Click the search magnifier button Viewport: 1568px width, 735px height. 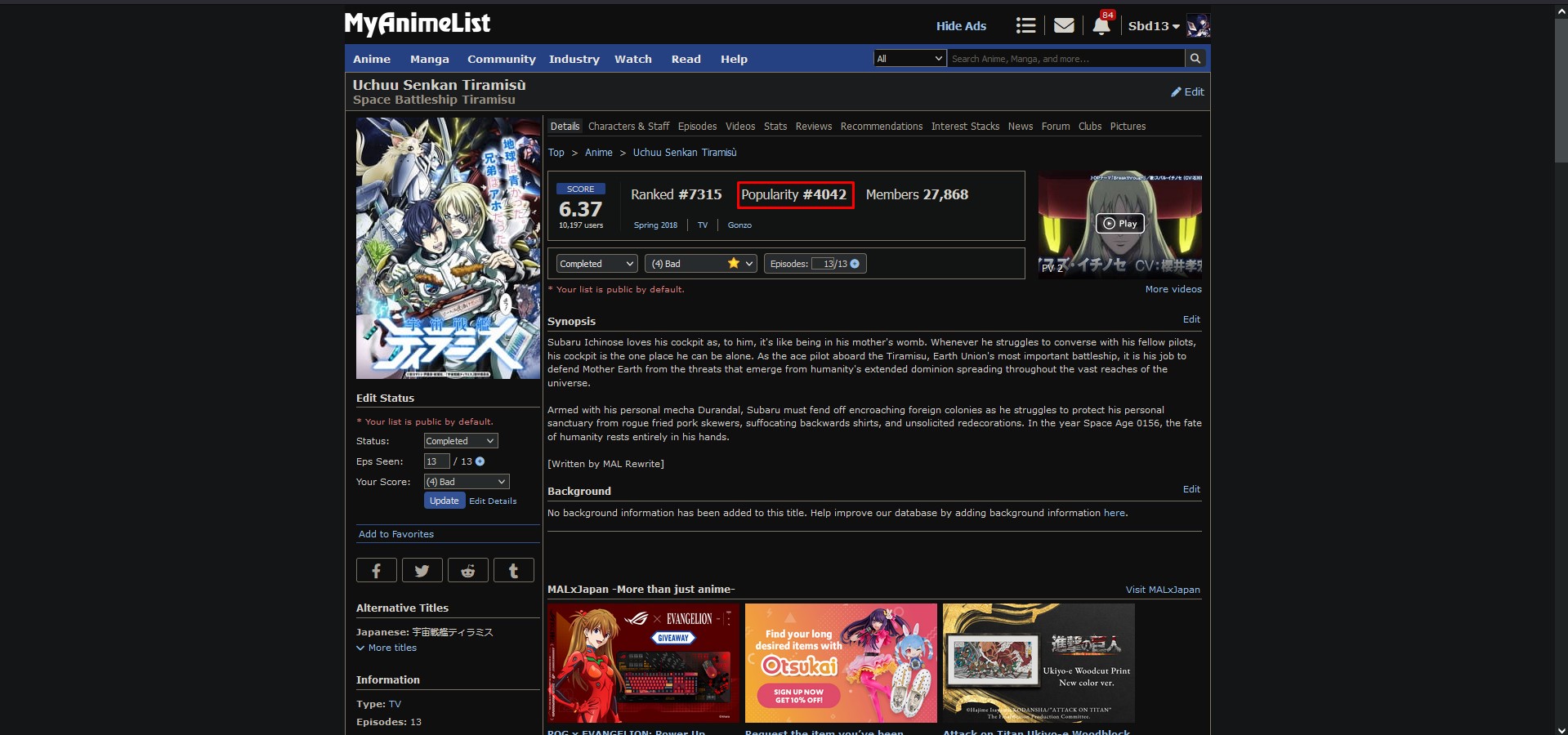[1195, 59]
